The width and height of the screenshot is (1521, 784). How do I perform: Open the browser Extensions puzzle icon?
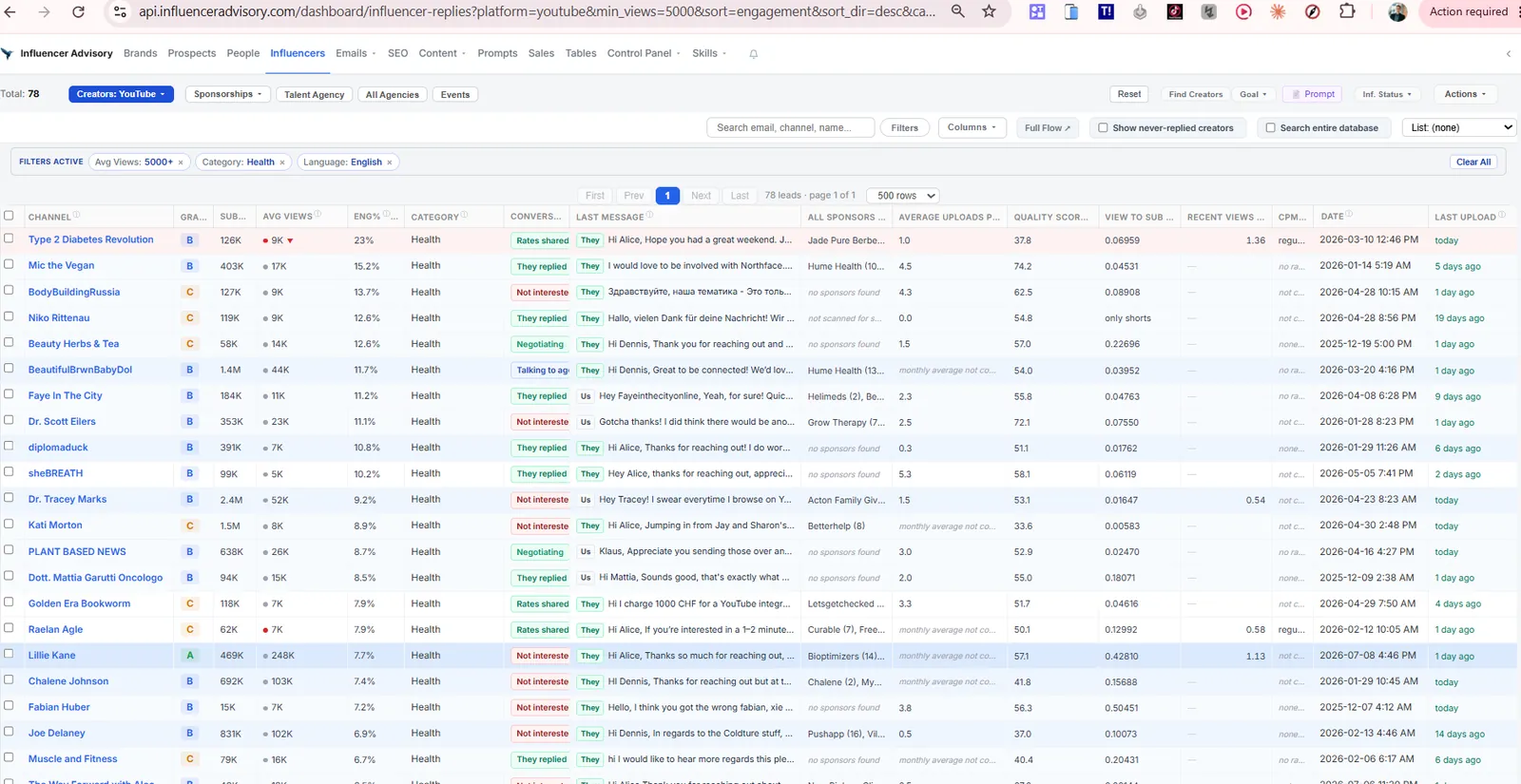[1347, 11]
